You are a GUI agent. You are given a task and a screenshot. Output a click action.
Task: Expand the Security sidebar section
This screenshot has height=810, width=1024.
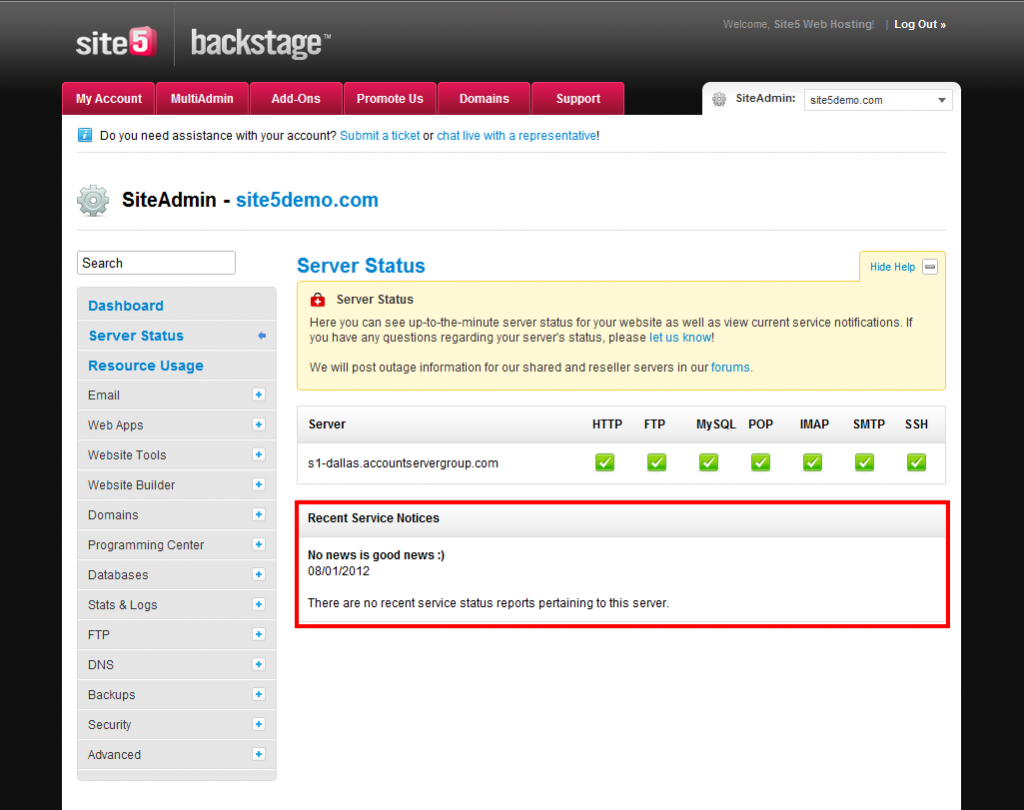259,724
